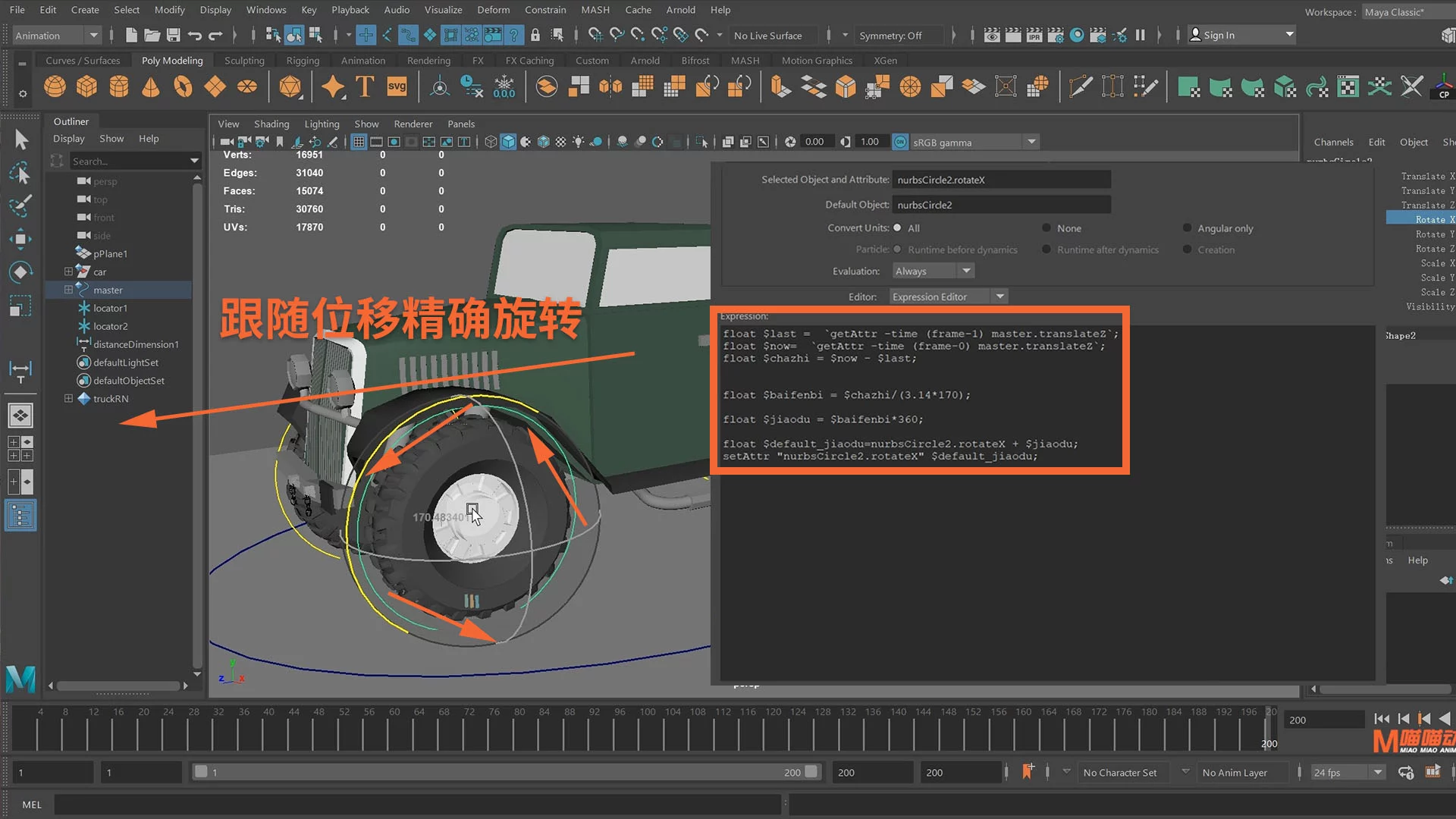Click the time range slider bar
The width and height of the screenshot is (1456, 819).
504,772
